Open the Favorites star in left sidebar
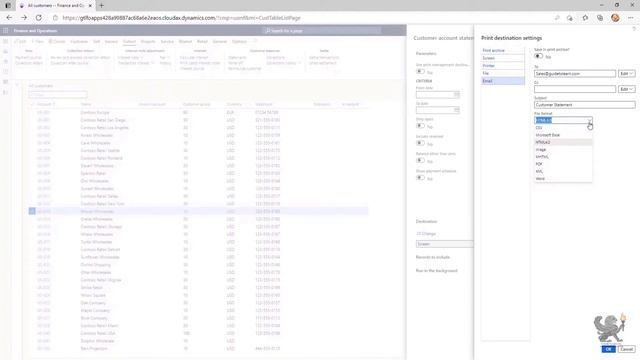The width and height of the screenshot is (640, 360). (x=5, y=62)
